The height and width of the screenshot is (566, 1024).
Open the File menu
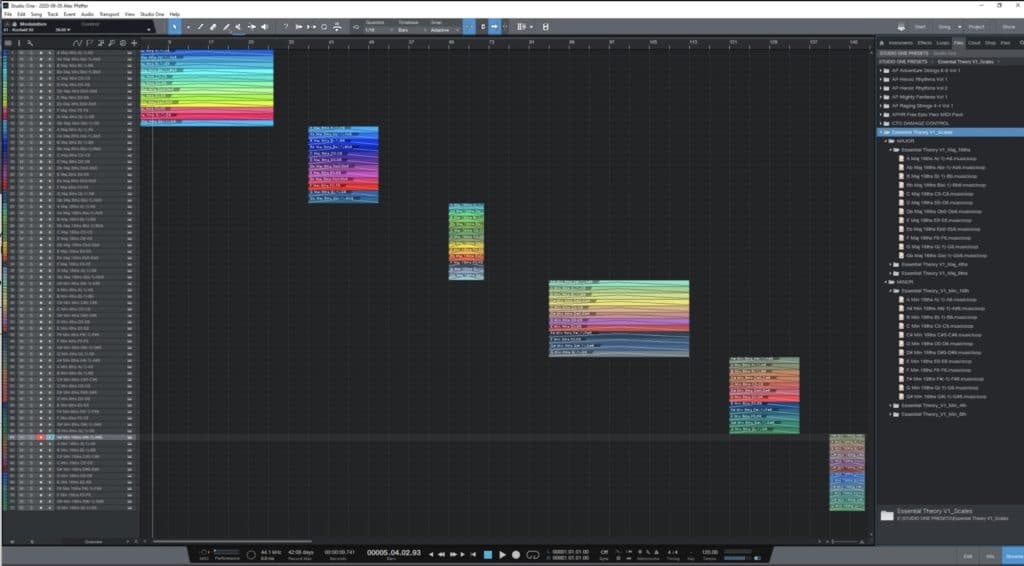[x=8, y=14]
